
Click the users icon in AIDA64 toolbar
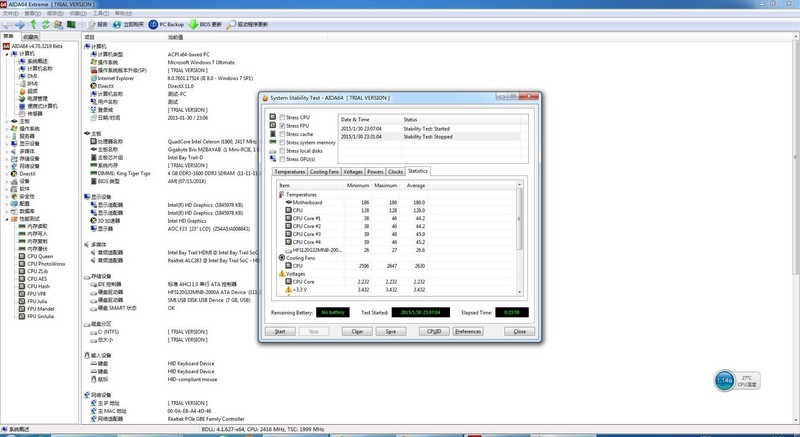click(x=58, y=24)
